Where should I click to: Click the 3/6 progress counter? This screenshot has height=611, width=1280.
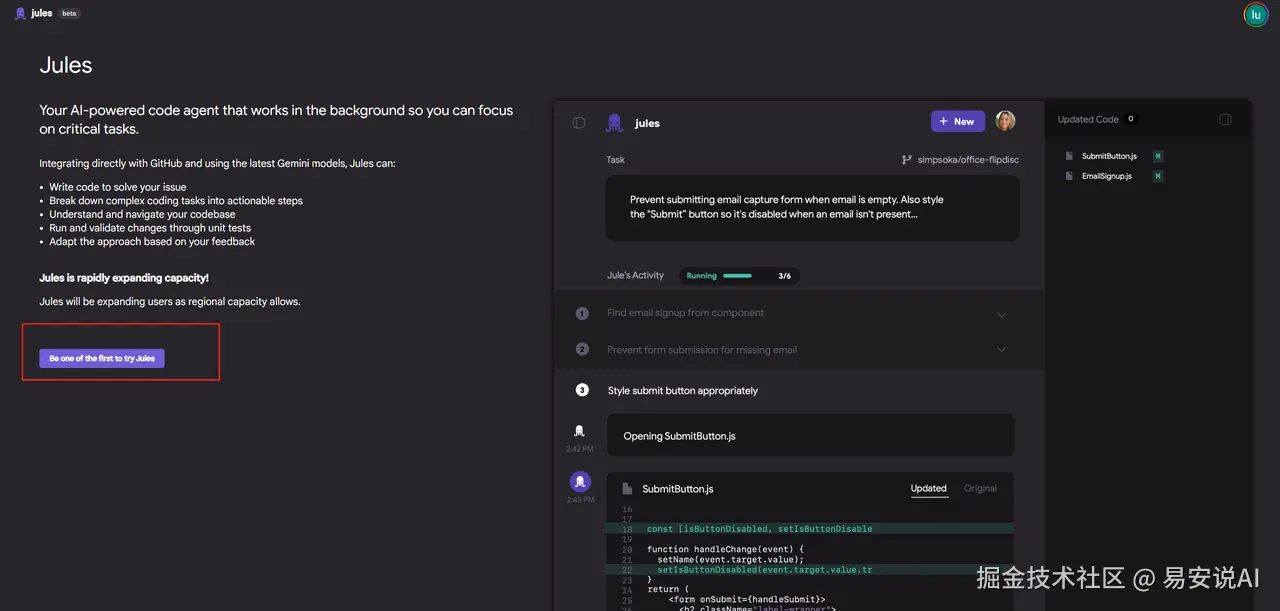785,276
